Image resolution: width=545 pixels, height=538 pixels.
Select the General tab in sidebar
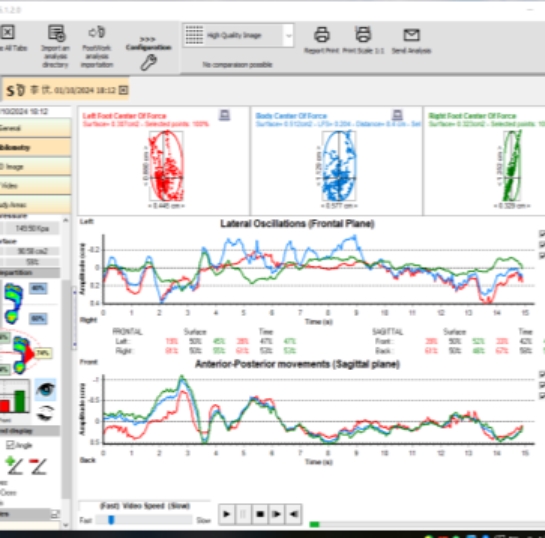coord(35,128)
